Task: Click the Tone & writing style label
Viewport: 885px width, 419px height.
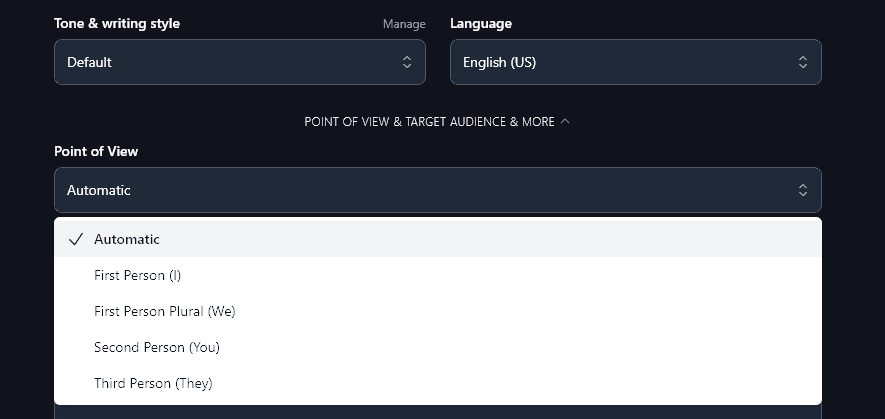Action: 117,23
